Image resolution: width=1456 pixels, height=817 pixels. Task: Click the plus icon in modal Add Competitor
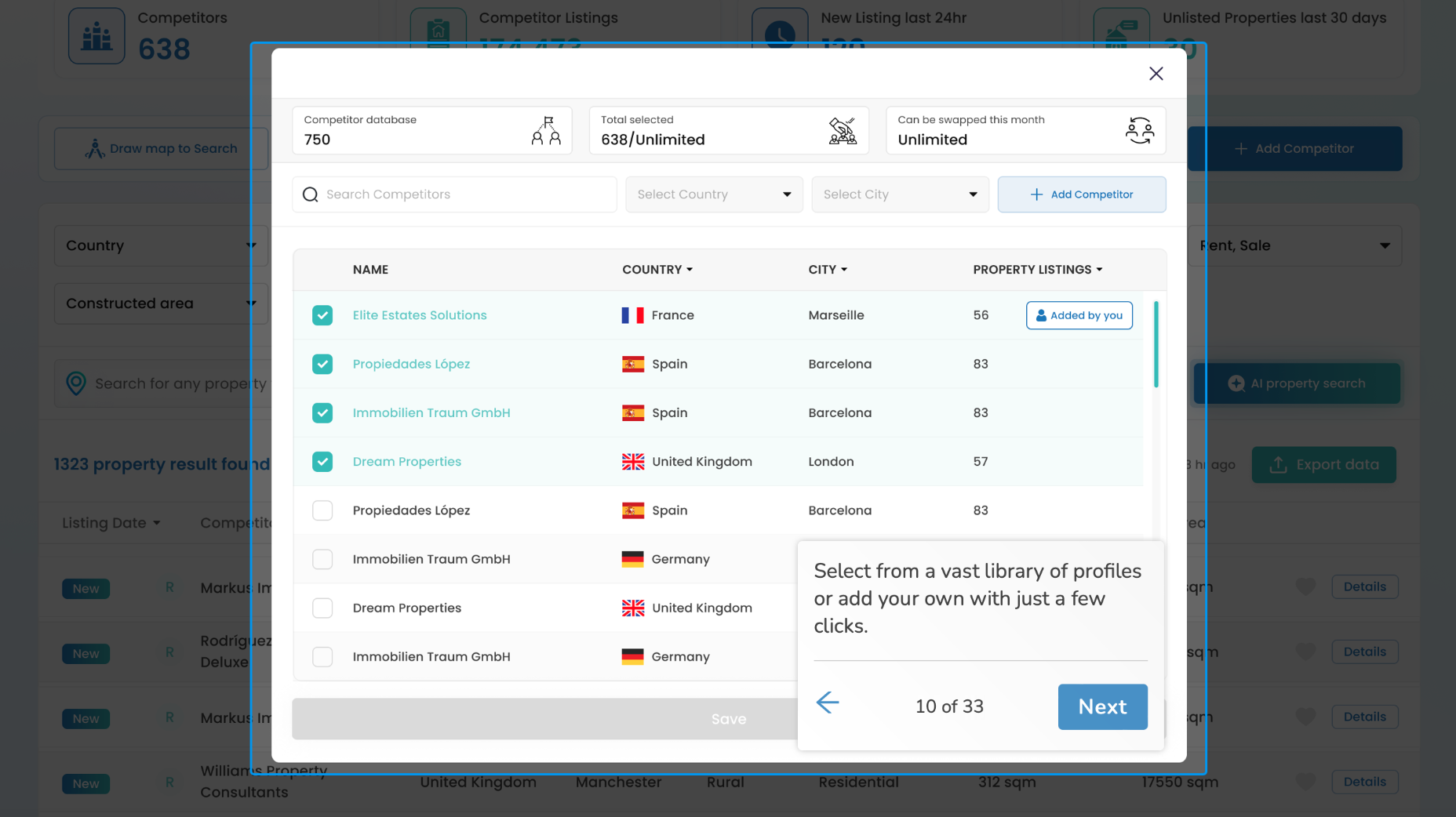click(x=1036, y=194)
